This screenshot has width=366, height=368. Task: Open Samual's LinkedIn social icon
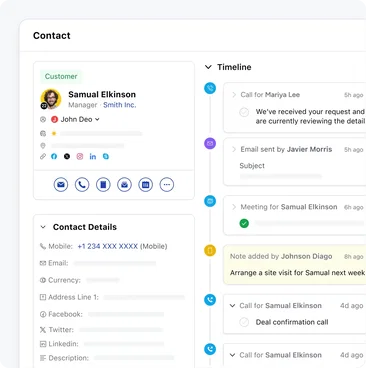coord(93,156)
